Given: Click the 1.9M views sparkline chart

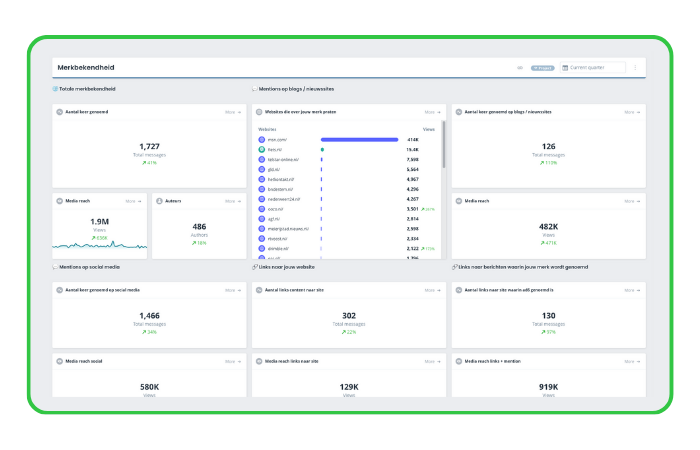Looking at the screenshot, I should click(x=100, y=245).
